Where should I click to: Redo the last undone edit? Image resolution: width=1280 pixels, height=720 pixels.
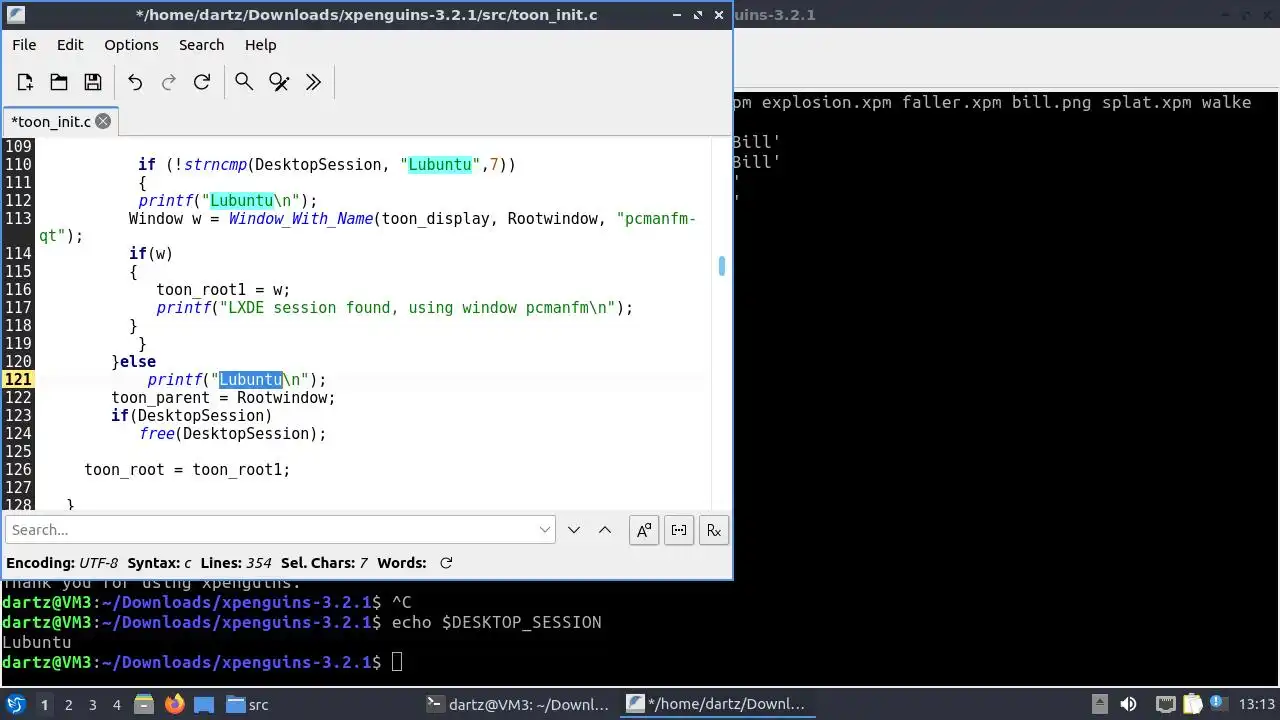[169, 82]
